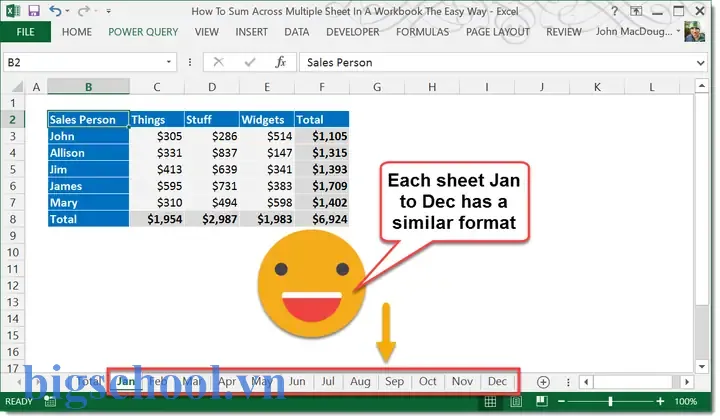Open Customize Quick Access Toolbar dropdown

108,11
